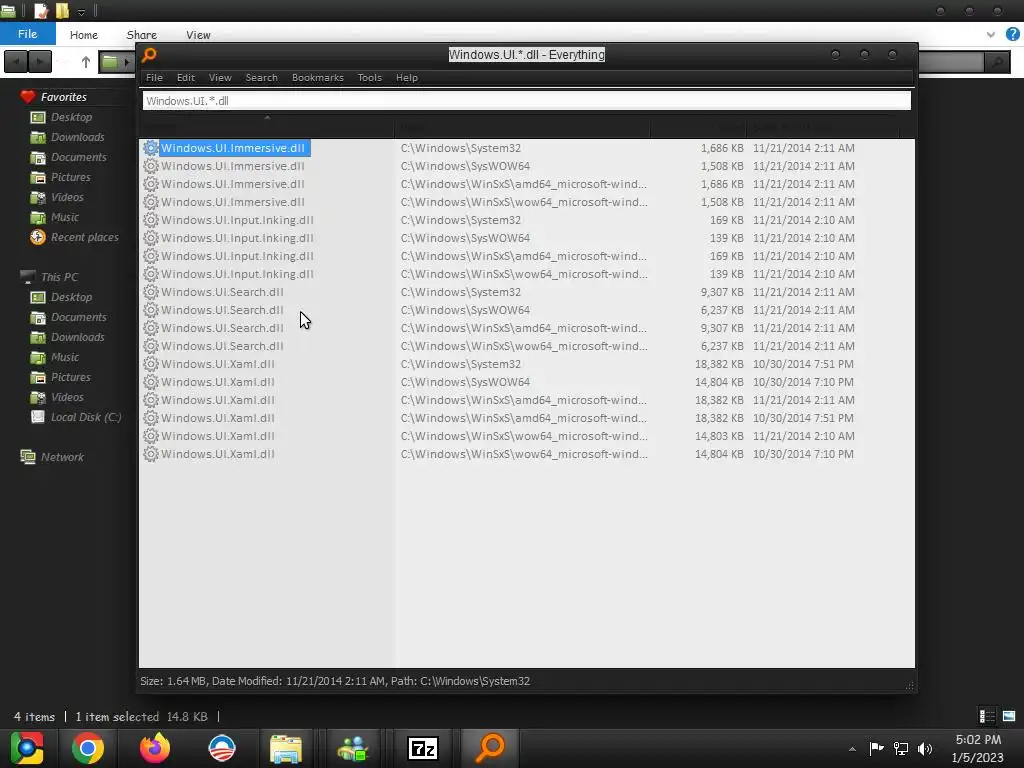Open the Home ribbon tab in Explorer

pyautogui.click(x=84, y=35)
